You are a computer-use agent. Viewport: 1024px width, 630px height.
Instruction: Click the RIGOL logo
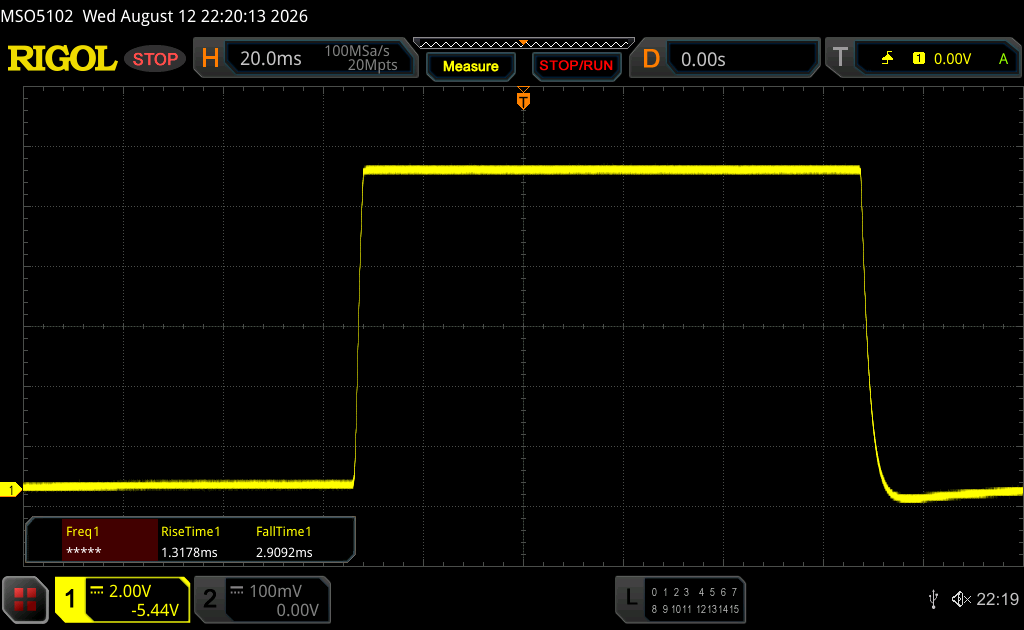(x=62, y=59)
